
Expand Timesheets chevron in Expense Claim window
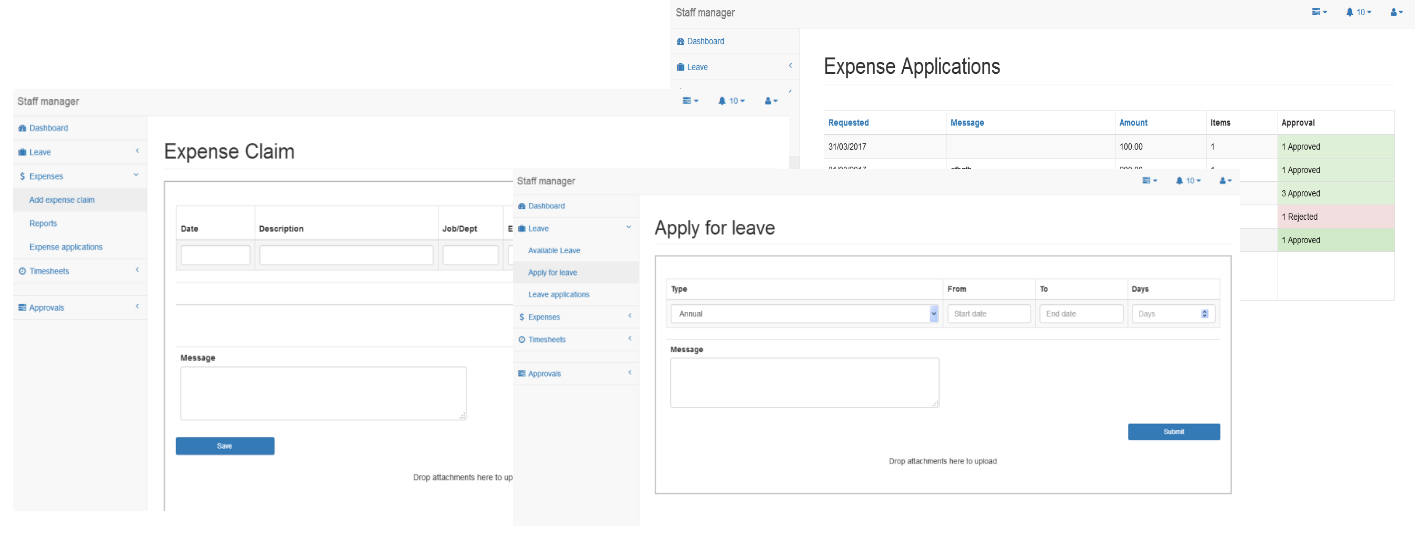pyautogui.click(x=137, y=270)
